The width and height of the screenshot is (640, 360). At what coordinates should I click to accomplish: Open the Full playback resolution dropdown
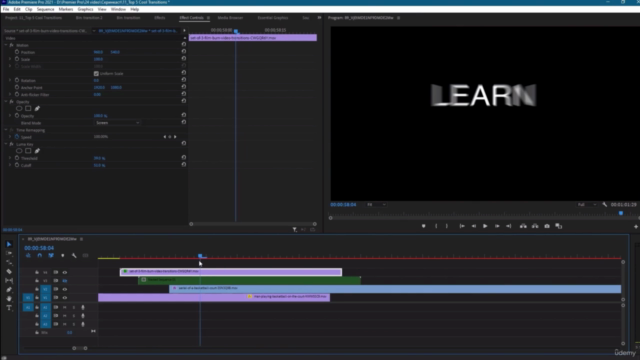tap(587, 204)
